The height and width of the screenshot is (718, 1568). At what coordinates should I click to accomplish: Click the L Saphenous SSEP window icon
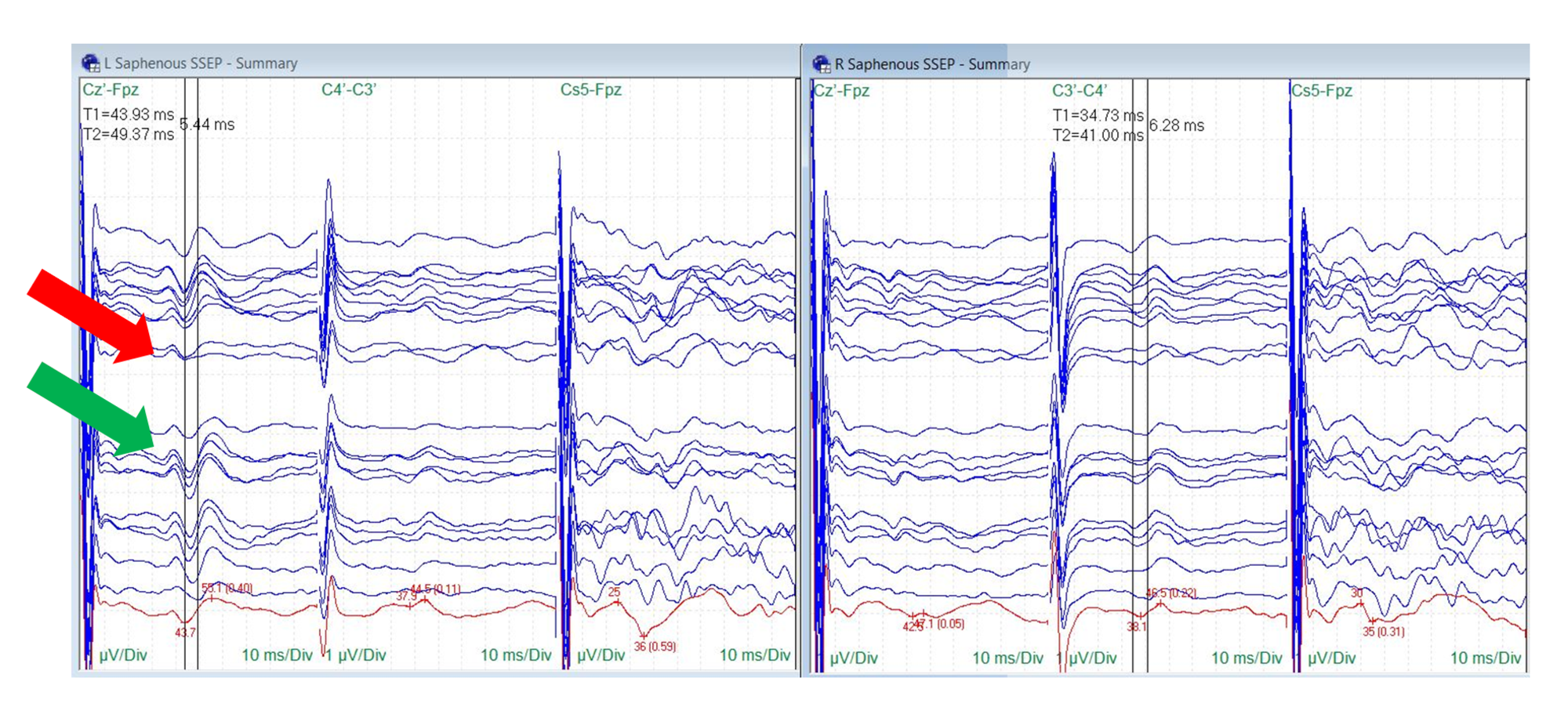pos(91,63)
